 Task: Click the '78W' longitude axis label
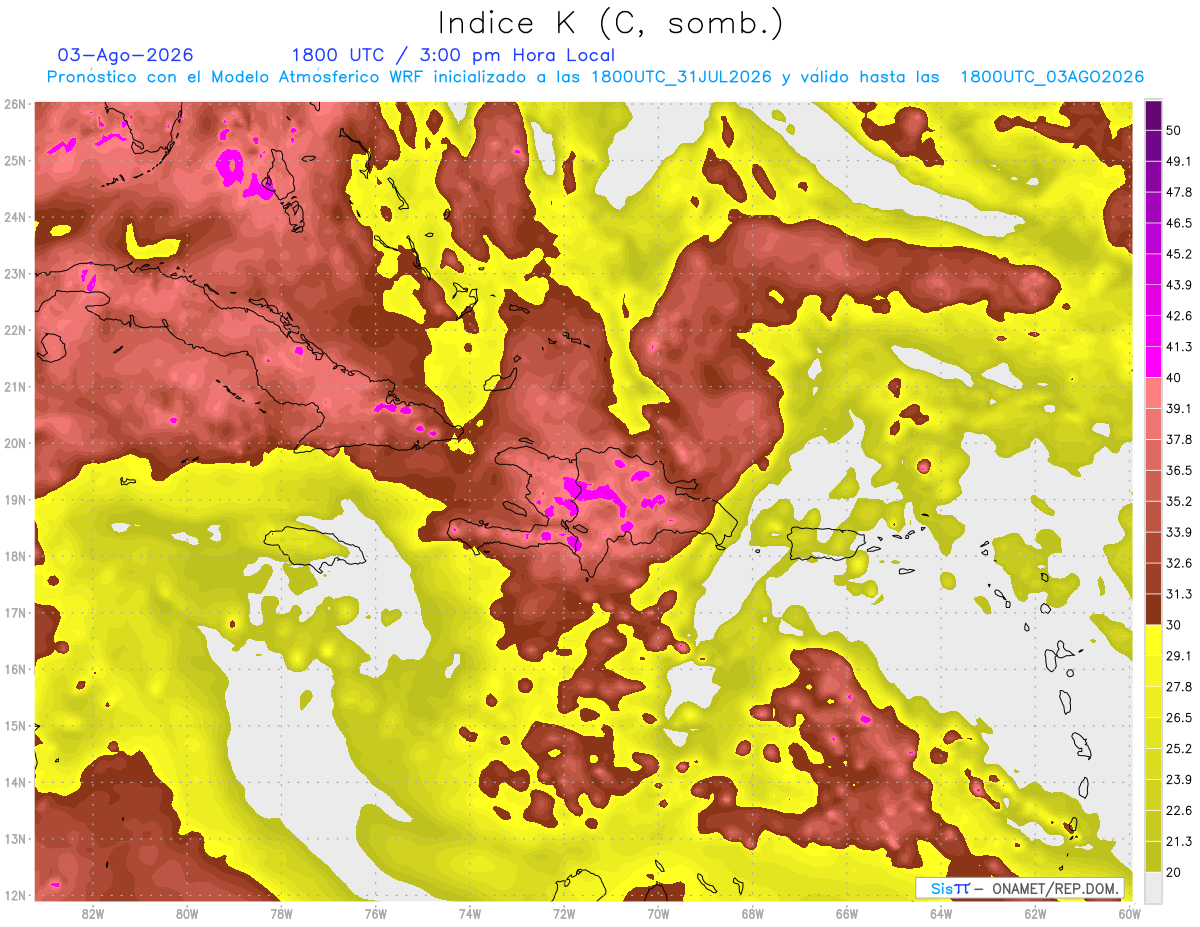(281, 913)
